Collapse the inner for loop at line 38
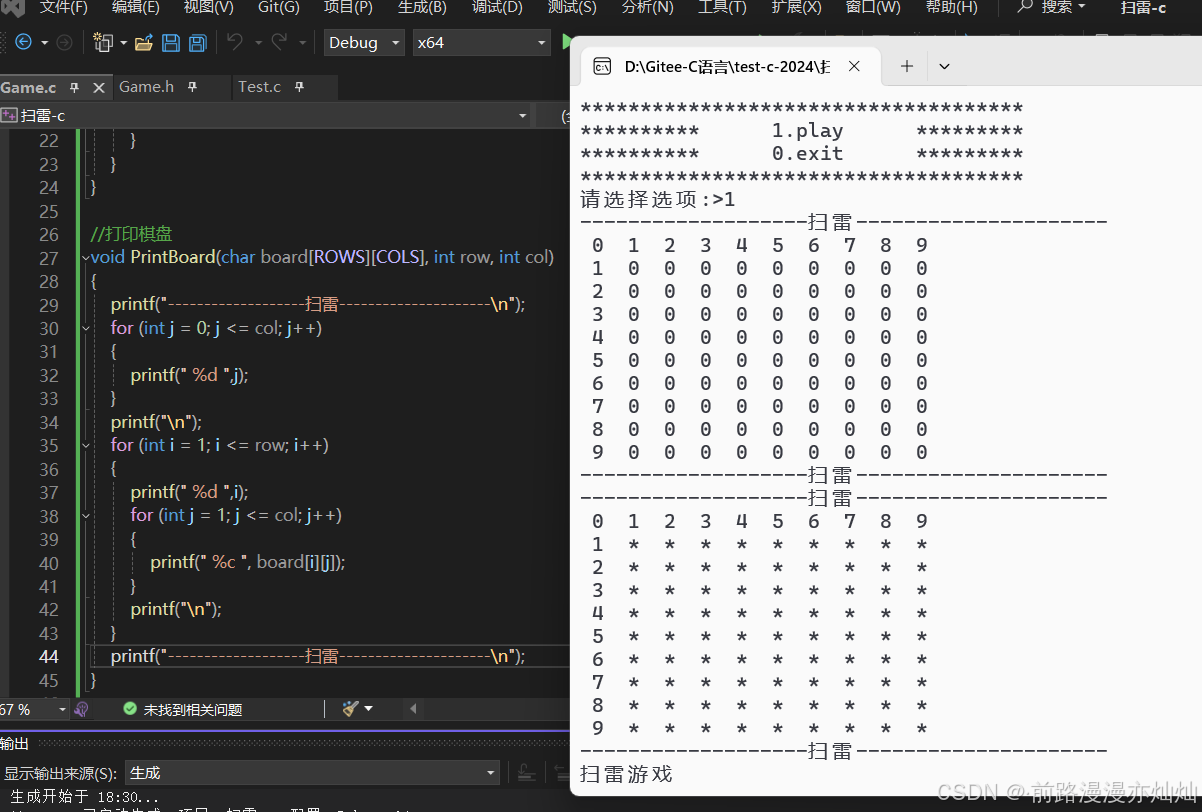This screenshot has width=1202, height=812. click(x=85, y=515)
